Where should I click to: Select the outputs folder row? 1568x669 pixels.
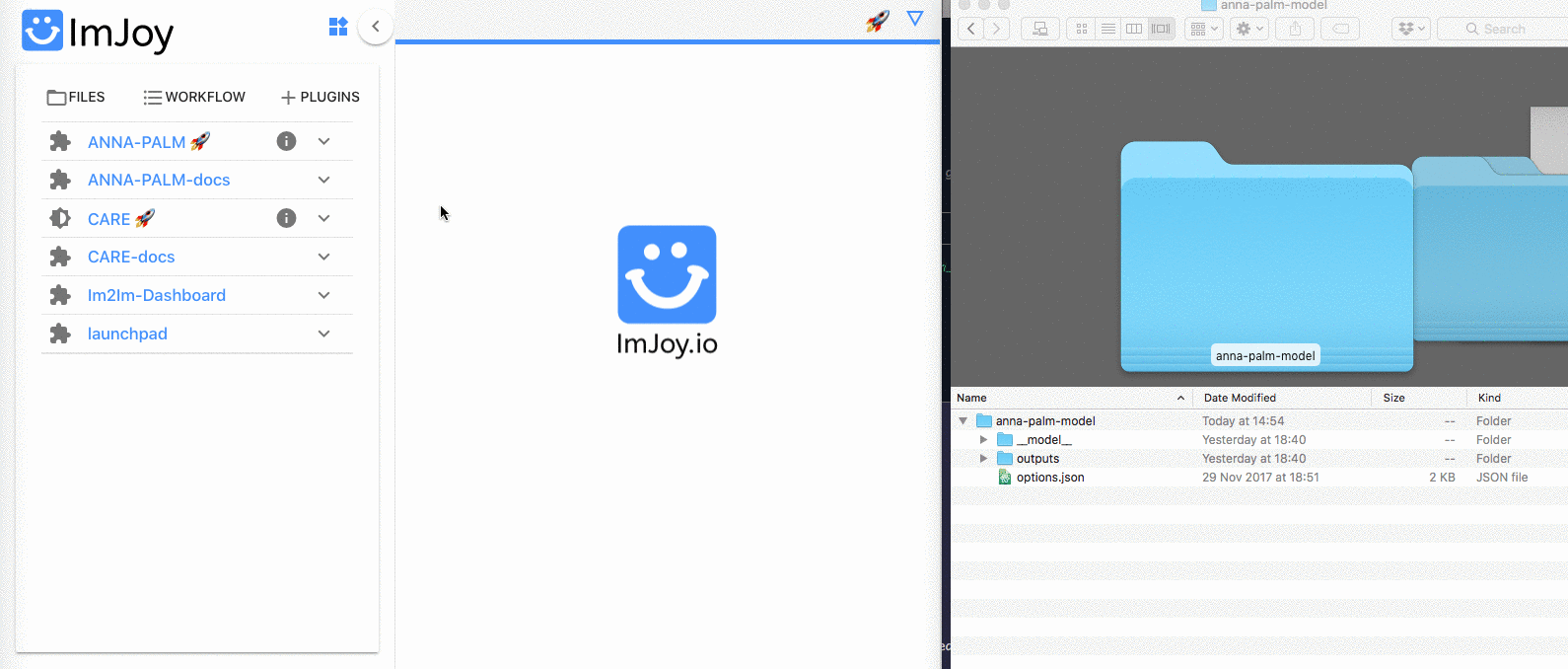pyautogui.click(x=1259, y=459)
